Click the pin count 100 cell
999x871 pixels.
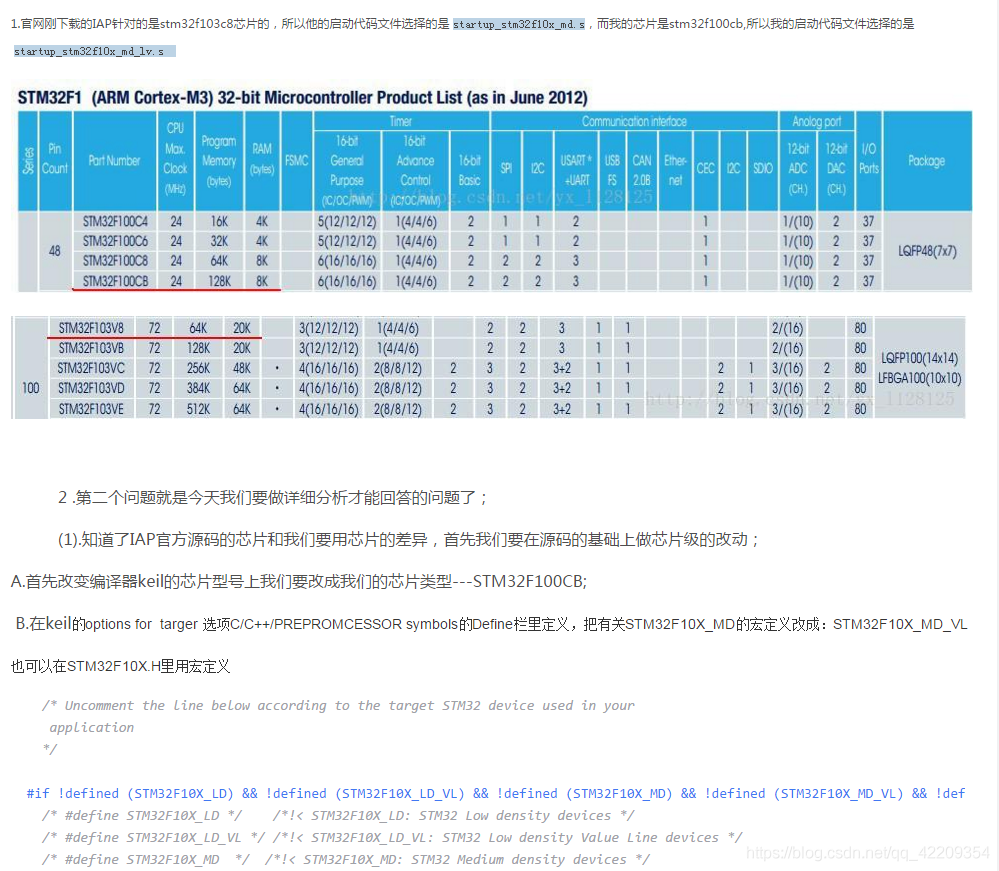(31, 388)
